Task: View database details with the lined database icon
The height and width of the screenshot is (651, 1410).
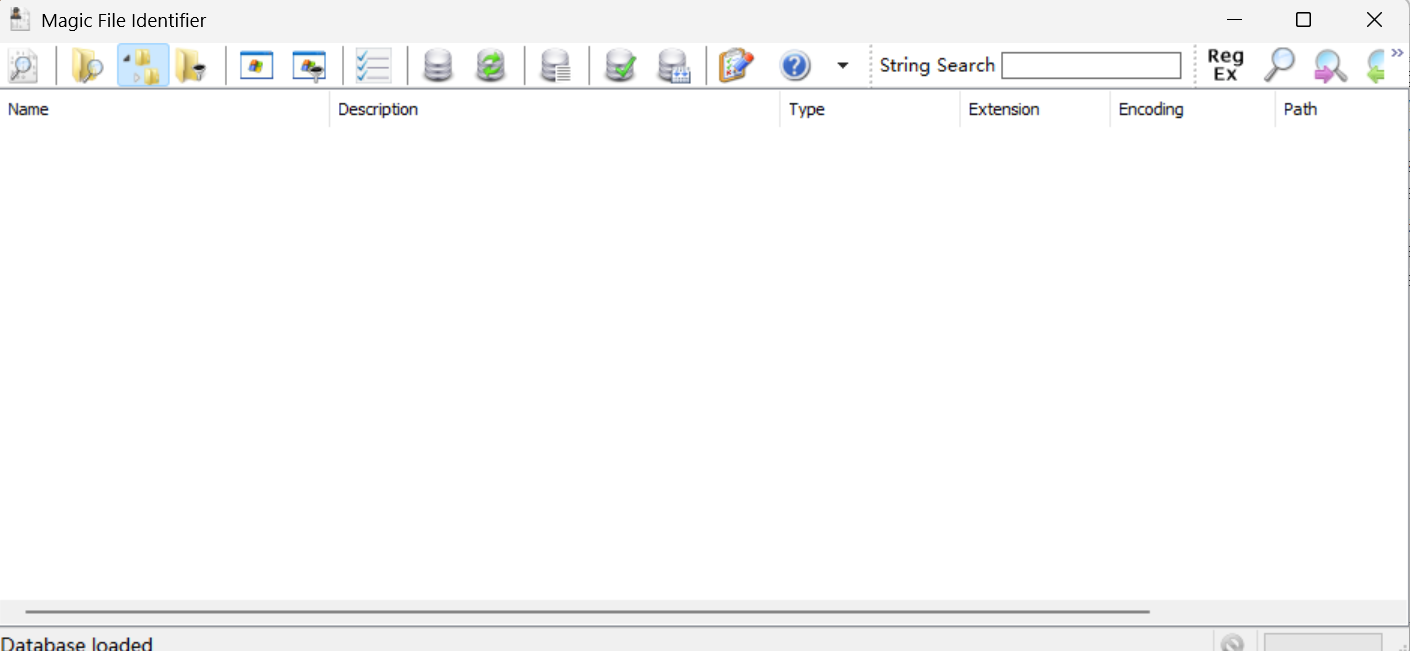Action: pyautogui.click(x=557, y=65)
